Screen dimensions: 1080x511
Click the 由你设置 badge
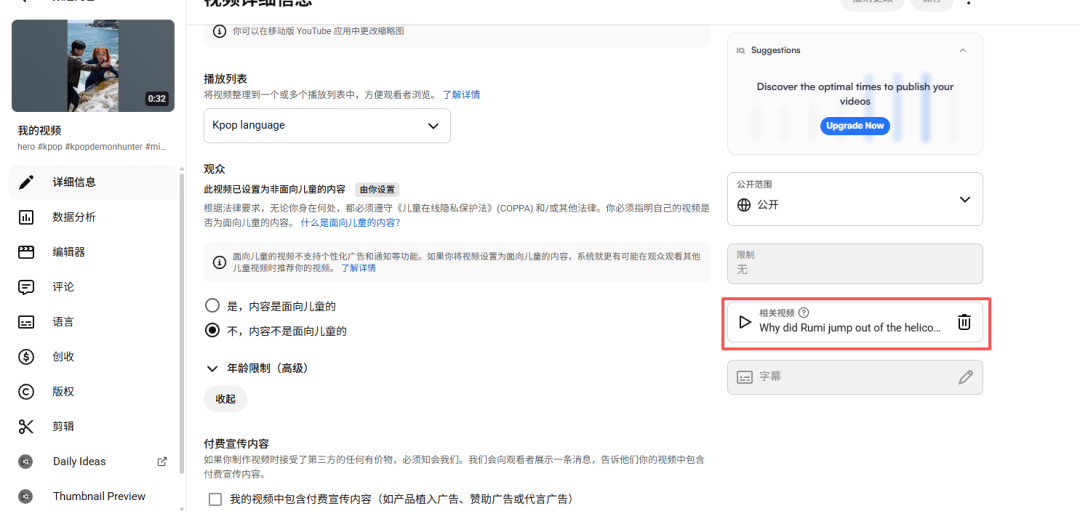point(377,189)
